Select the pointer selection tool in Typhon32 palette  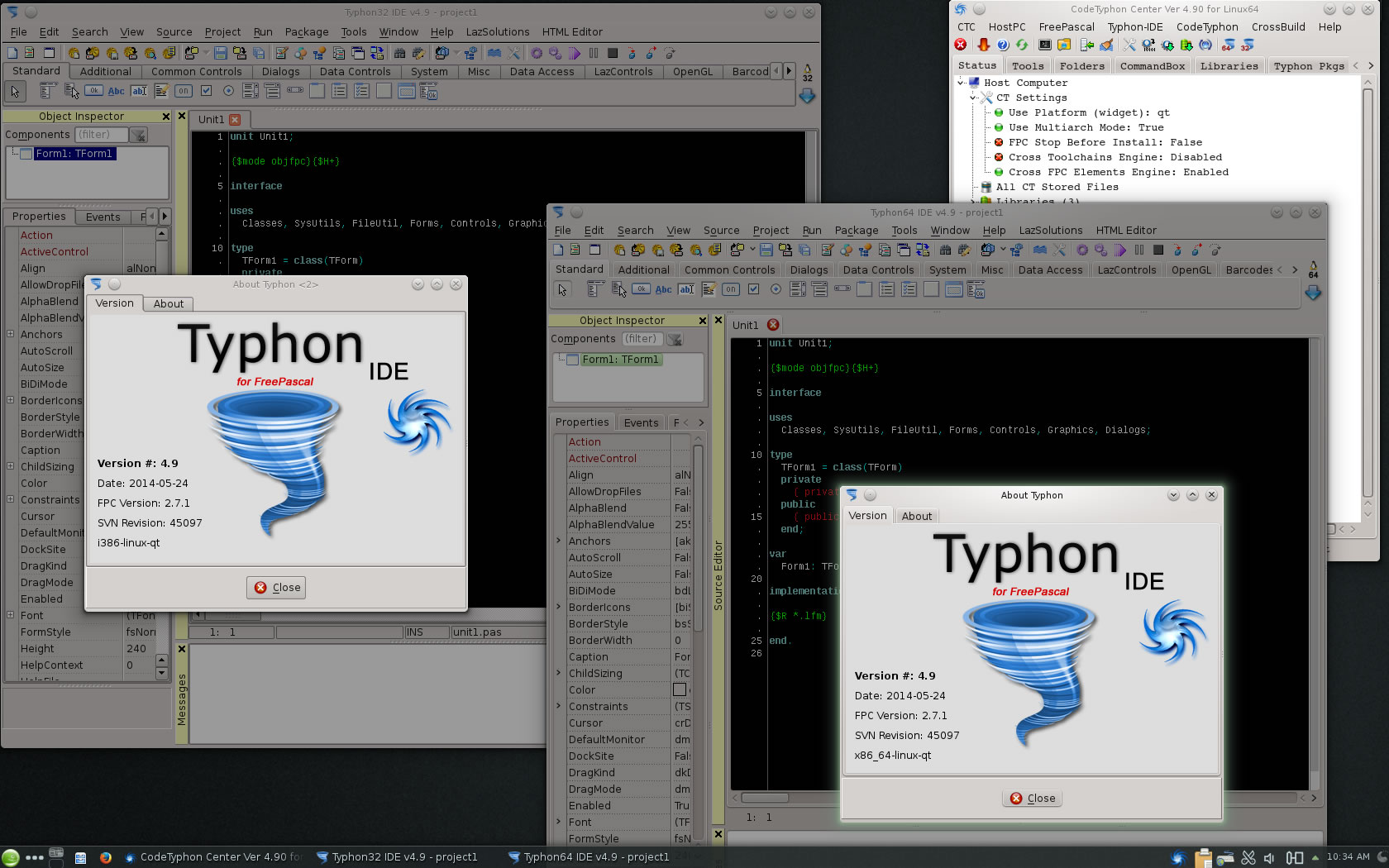15,91
